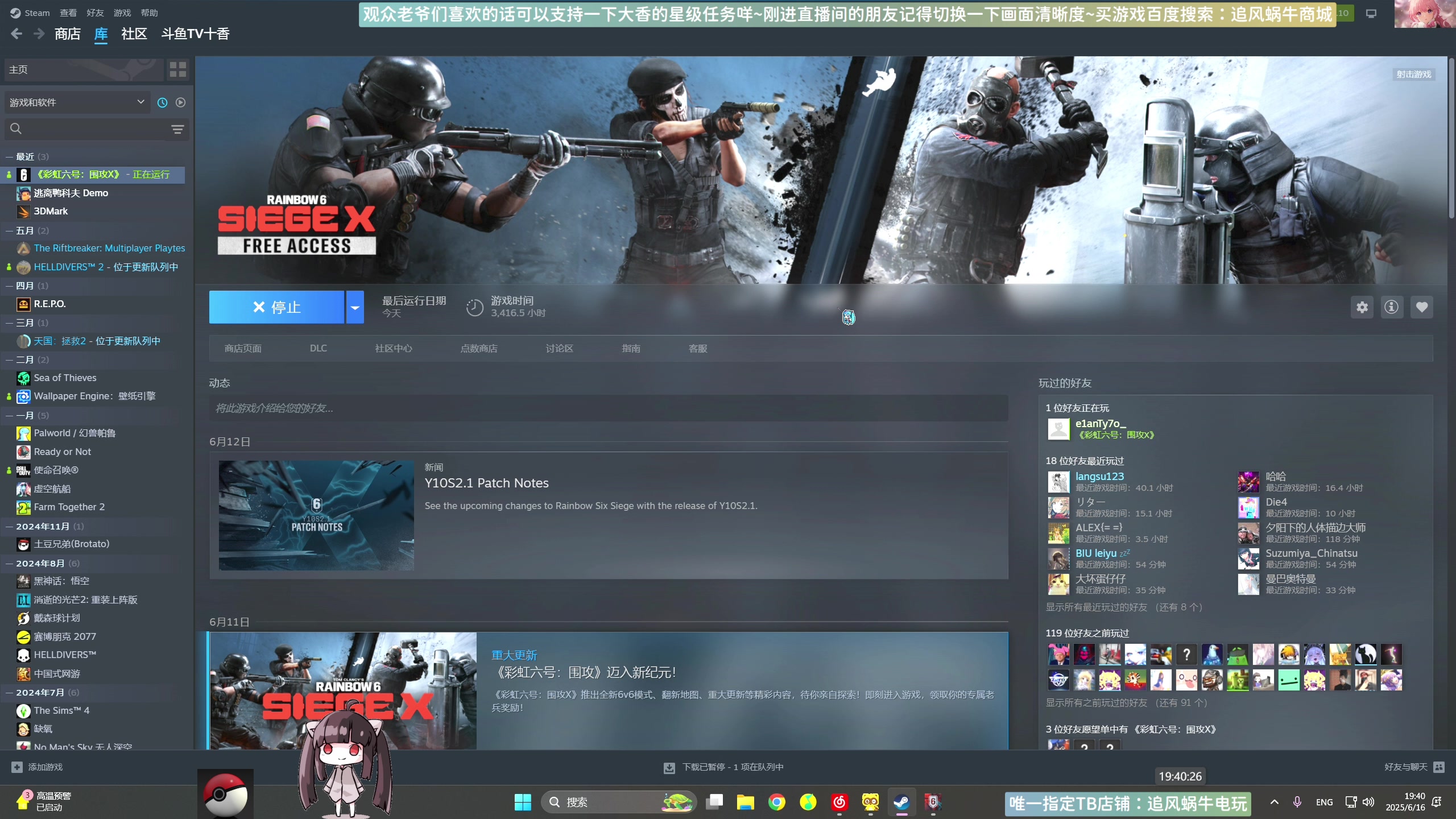The height and width of the screenshot is (819, 1456).
Task: Open the 客服 link
Action: [698, 349]
